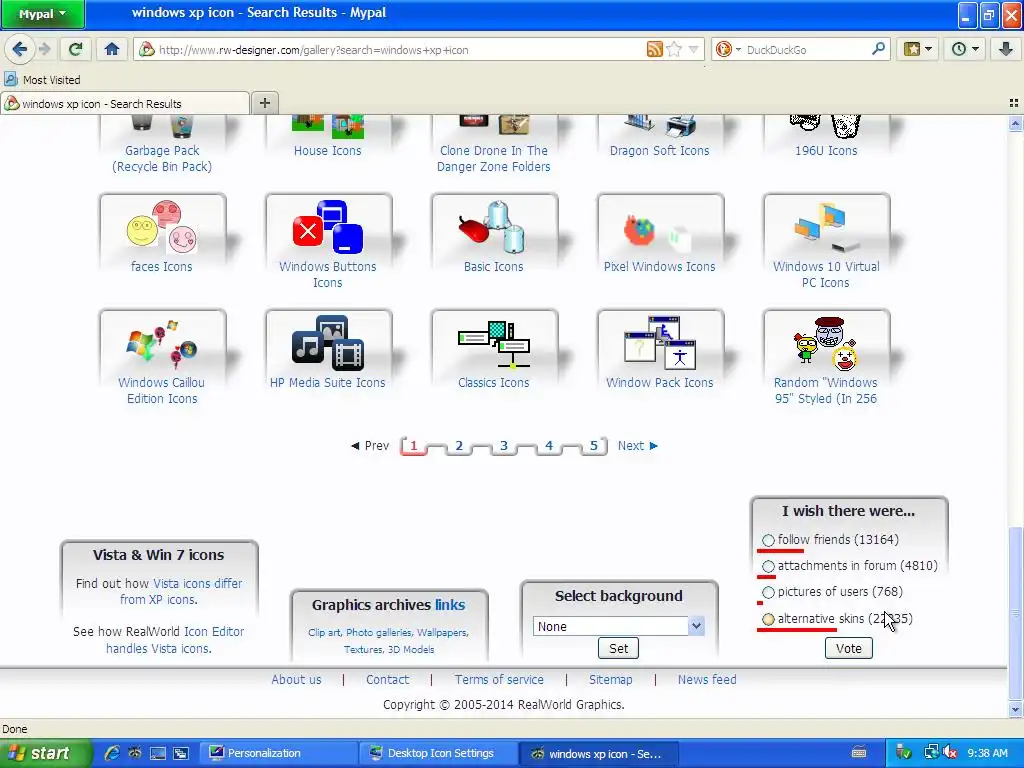This screenshot has height=768, width=1024.
Task: Select the follow friends radio option
Action: (x=769, y=540)
